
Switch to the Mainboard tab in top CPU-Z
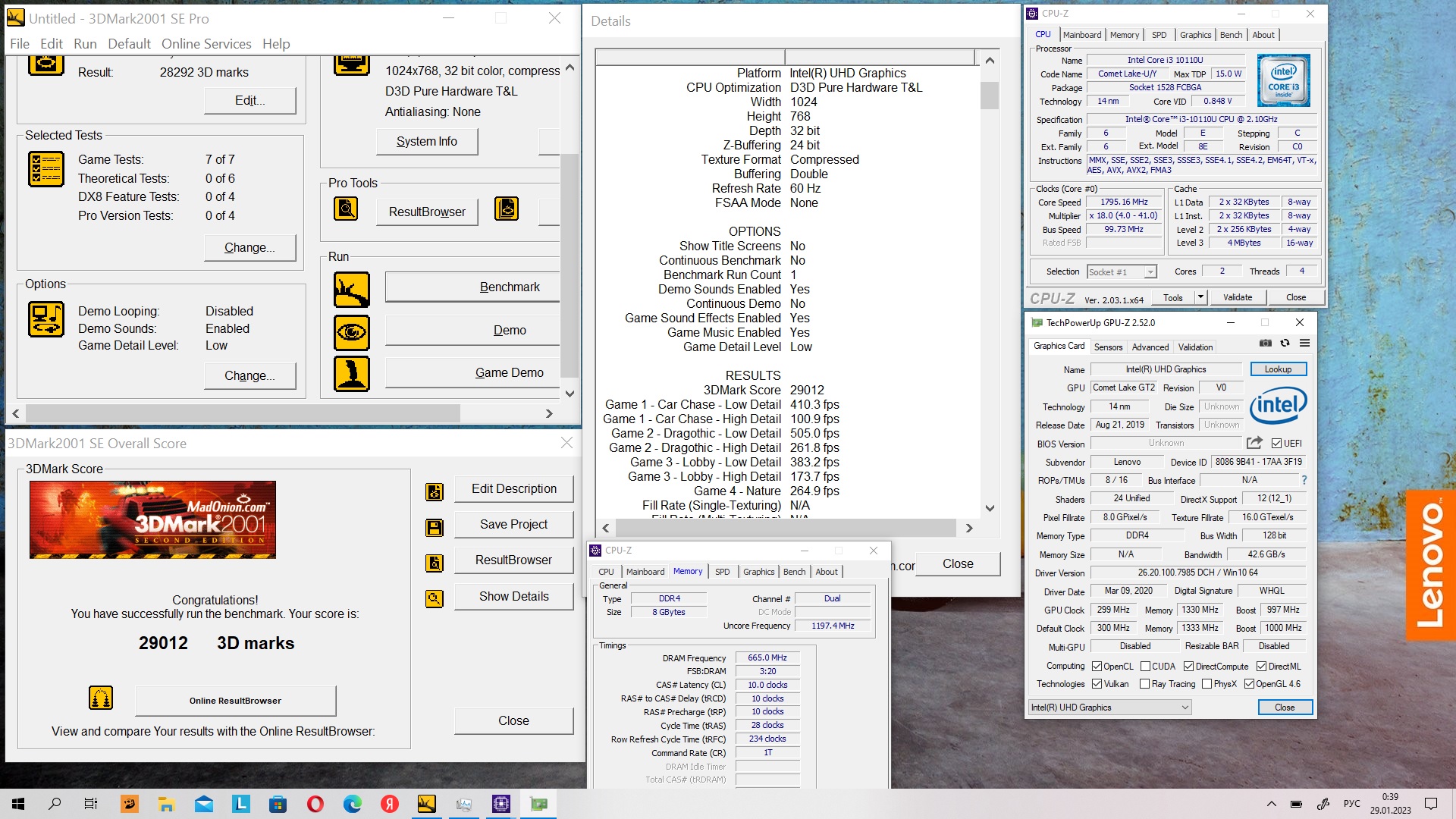coord(1082,35)
